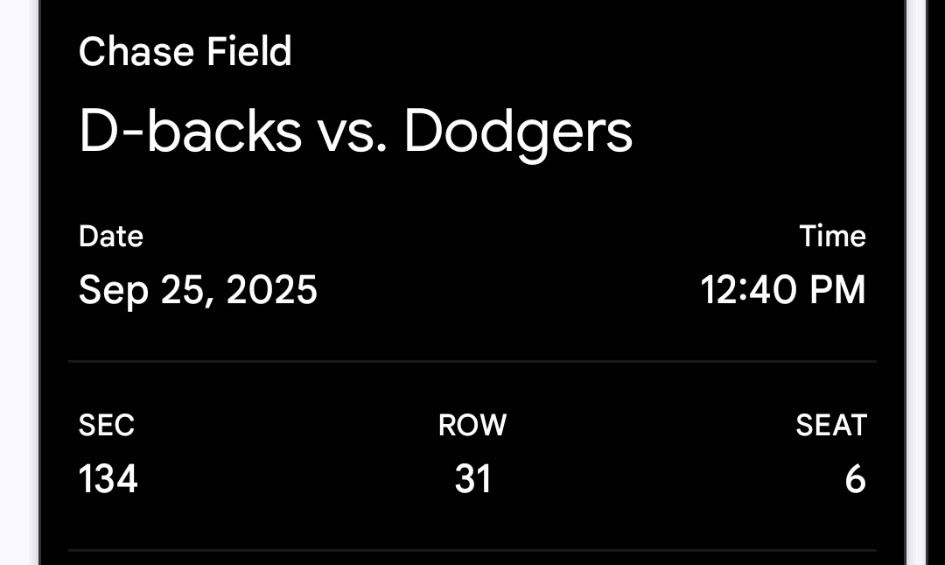Click the year 2025 in the date
Viewport: 945px width, 565px height.
coord(272,290)
